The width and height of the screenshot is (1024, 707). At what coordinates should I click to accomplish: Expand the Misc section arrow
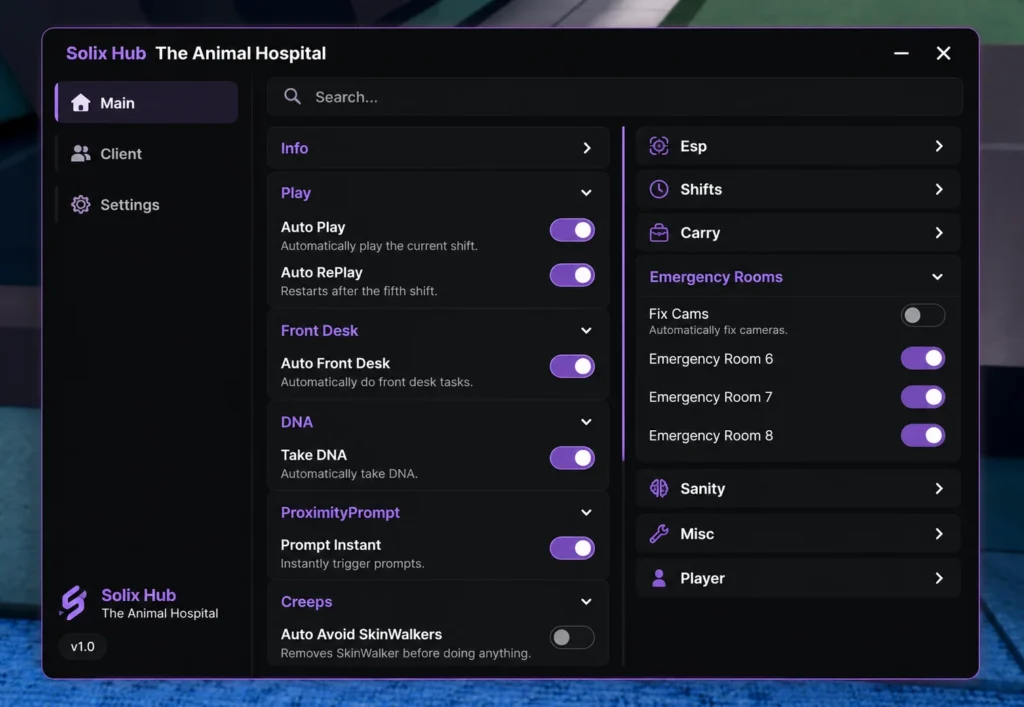[938, 533]
